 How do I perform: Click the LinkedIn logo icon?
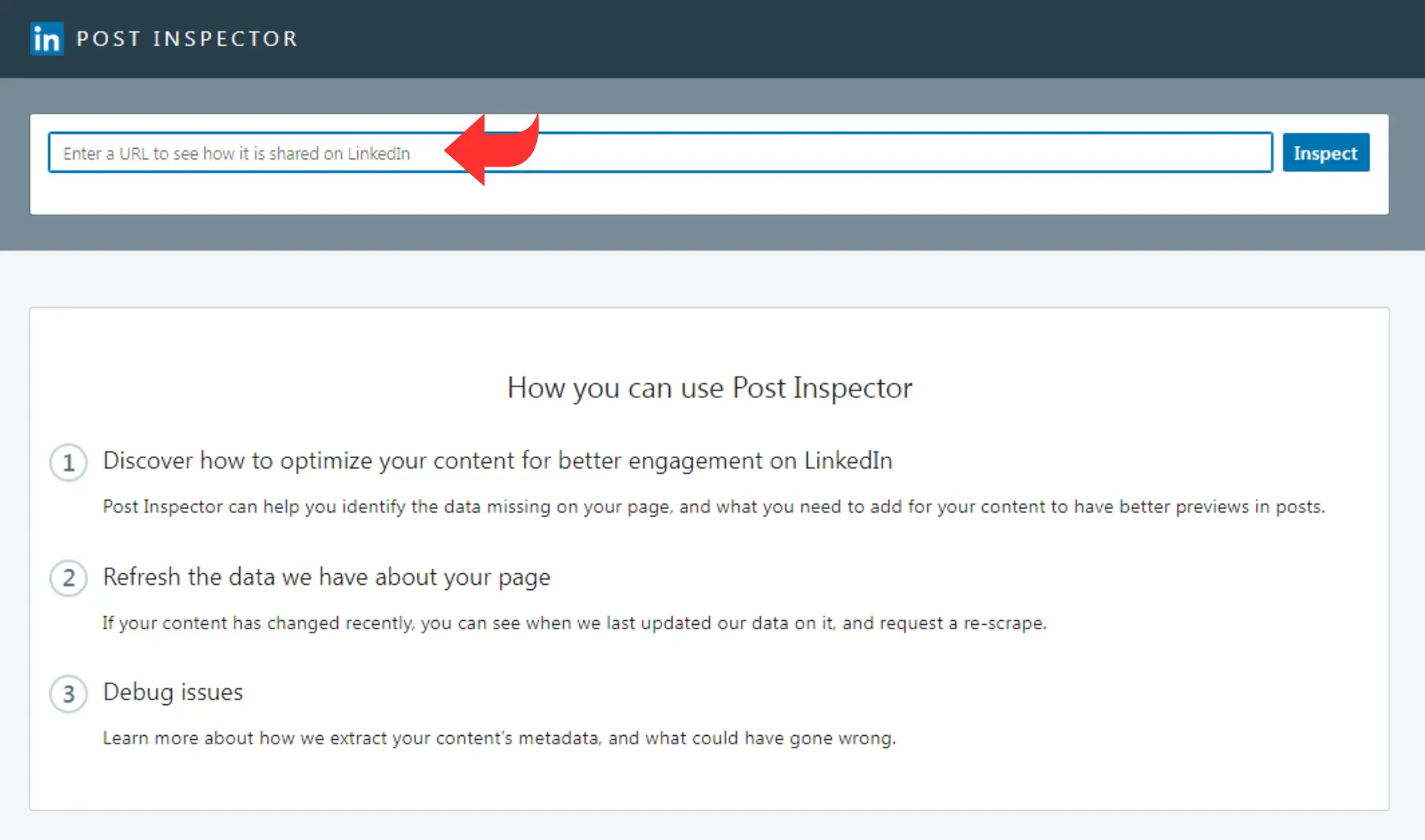click(x=46, y=39)
